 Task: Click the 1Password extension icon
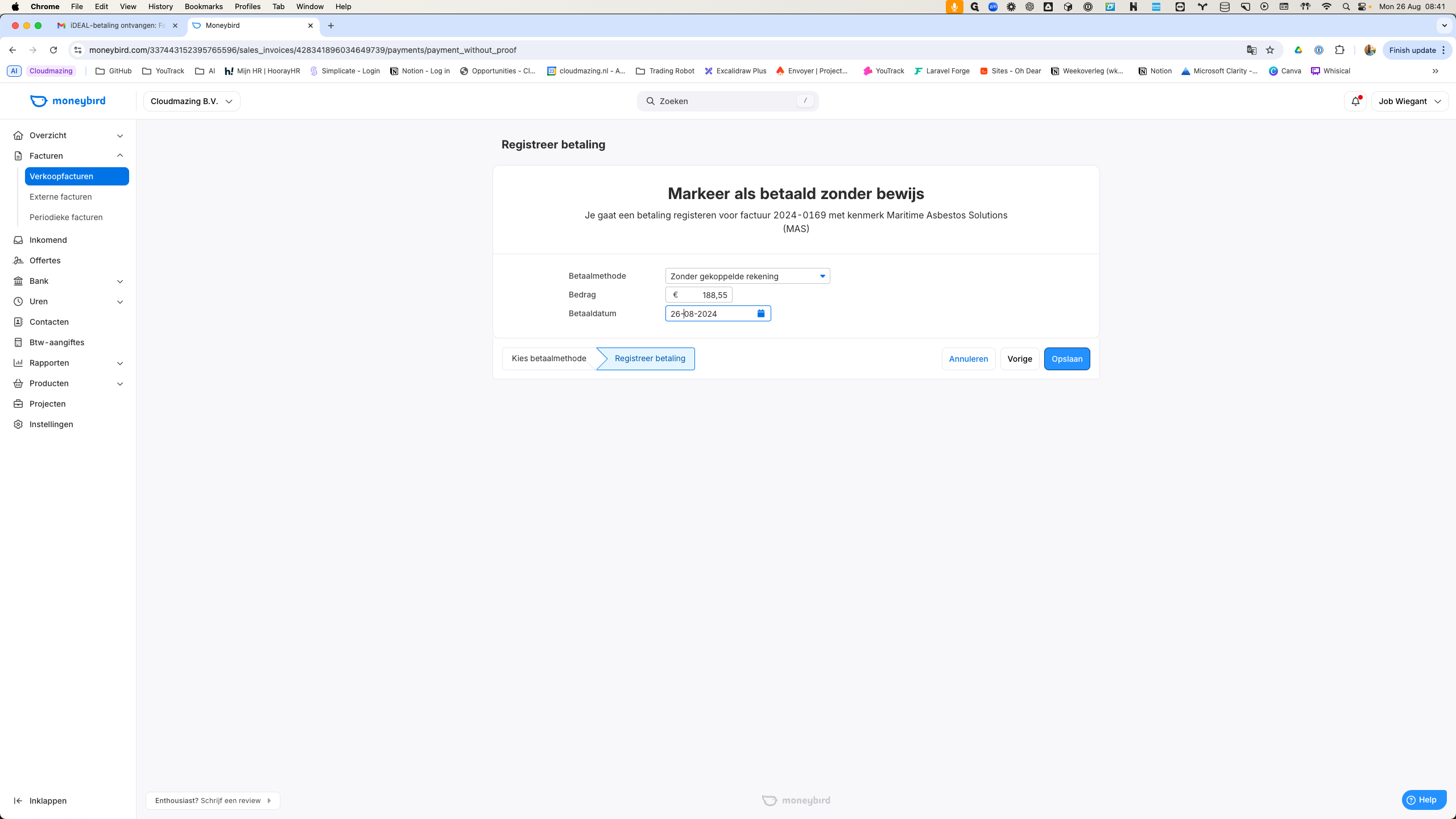coord(1318,50)
